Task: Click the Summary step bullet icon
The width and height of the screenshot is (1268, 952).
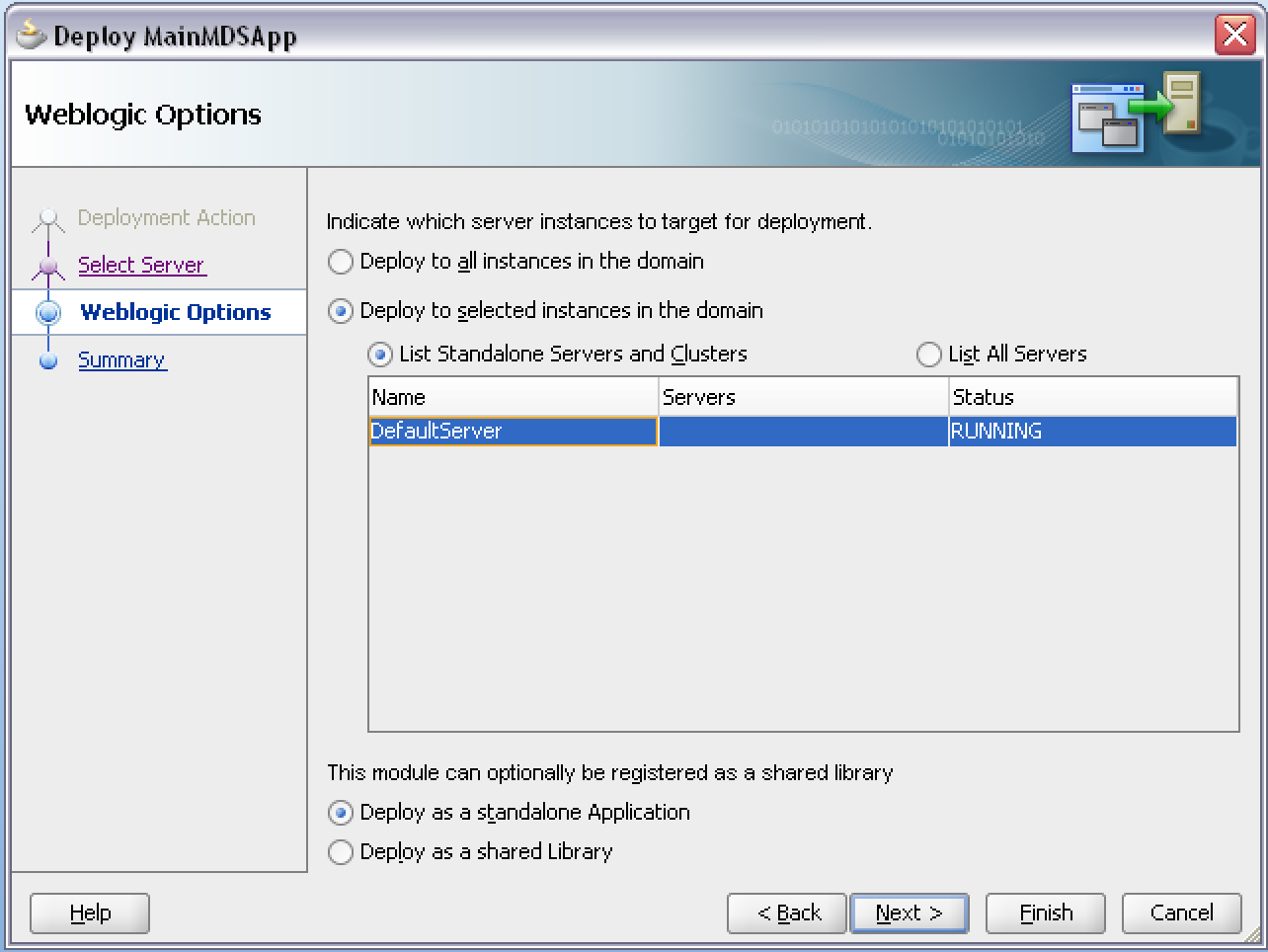Action: [x=48, y=360]
